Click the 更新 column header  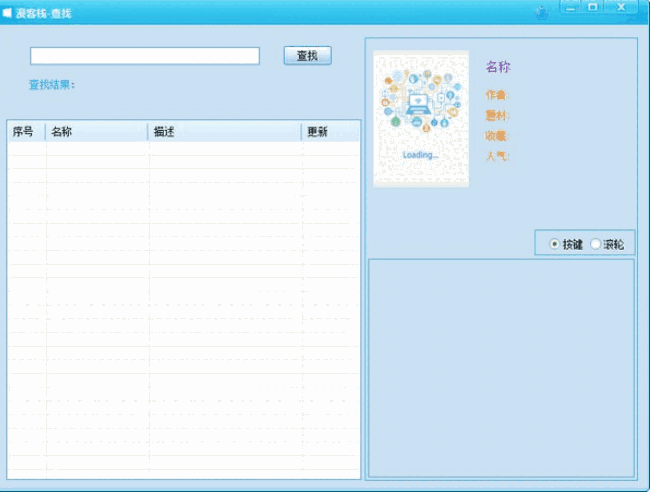click(330, 132)
